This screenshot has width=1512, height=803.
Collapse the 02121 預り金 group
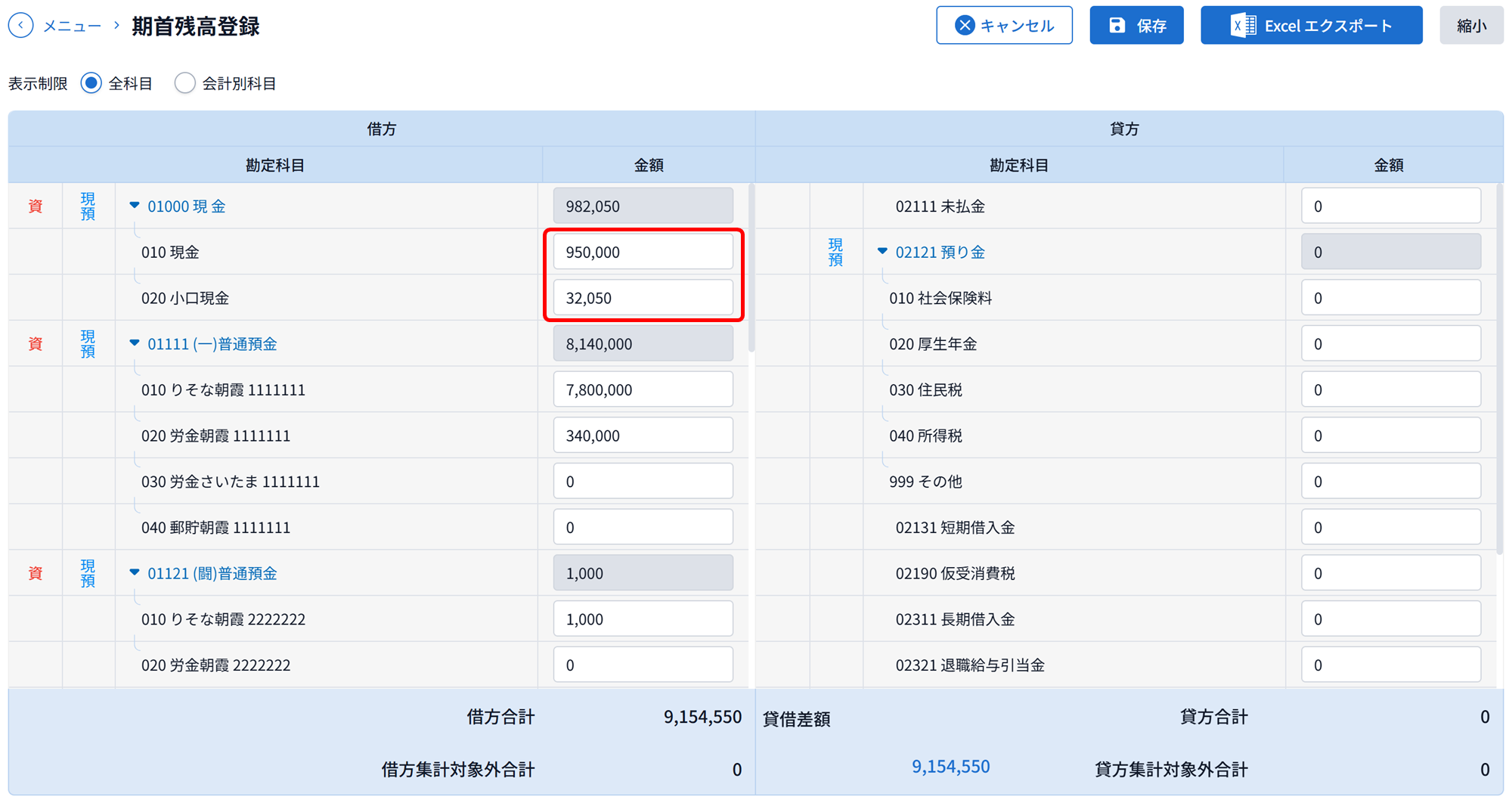[x=882, y=252]
